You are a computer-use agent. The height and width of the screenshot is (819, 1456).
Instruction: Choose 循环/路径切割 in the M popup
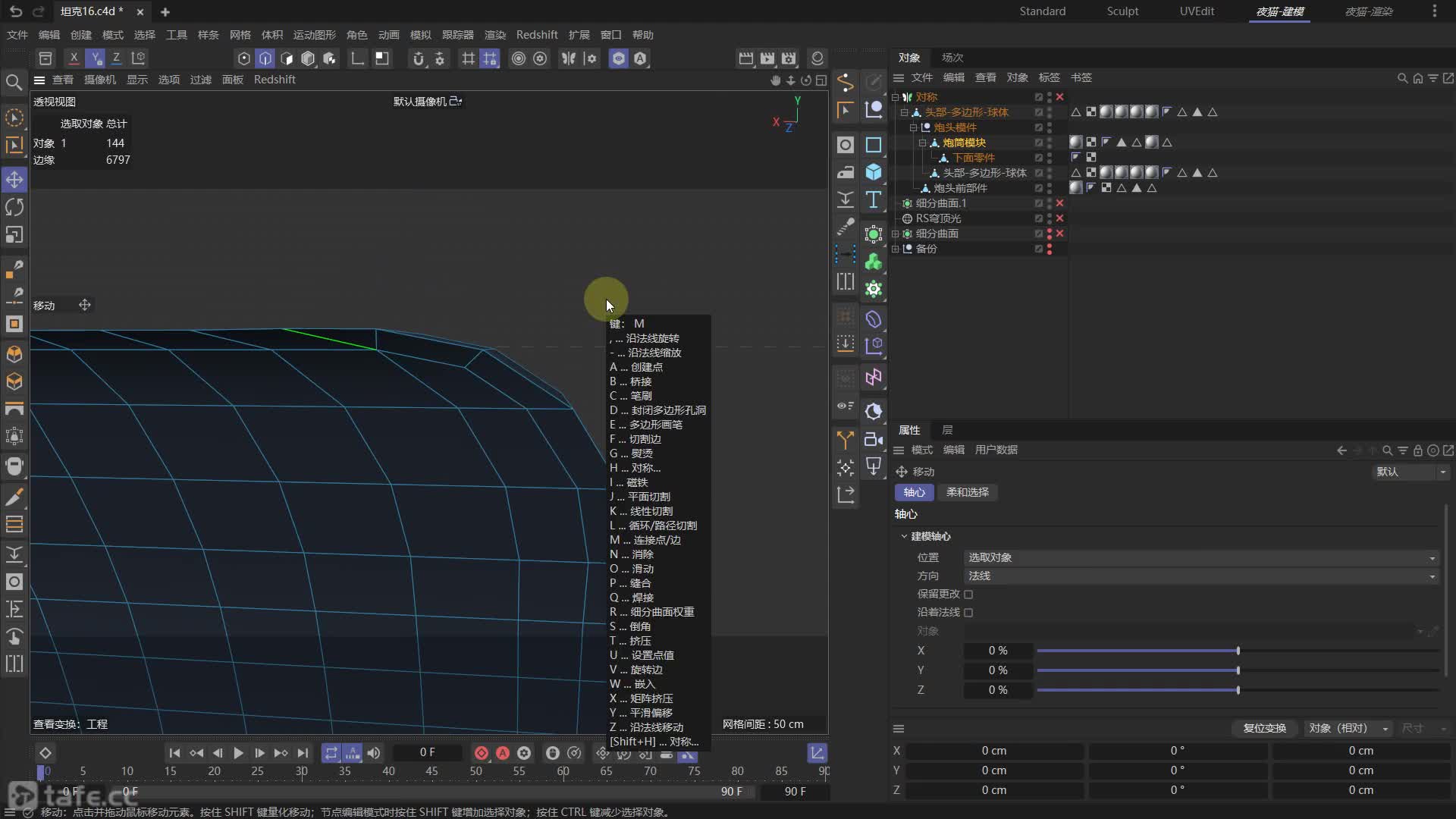tap(653, 526)
